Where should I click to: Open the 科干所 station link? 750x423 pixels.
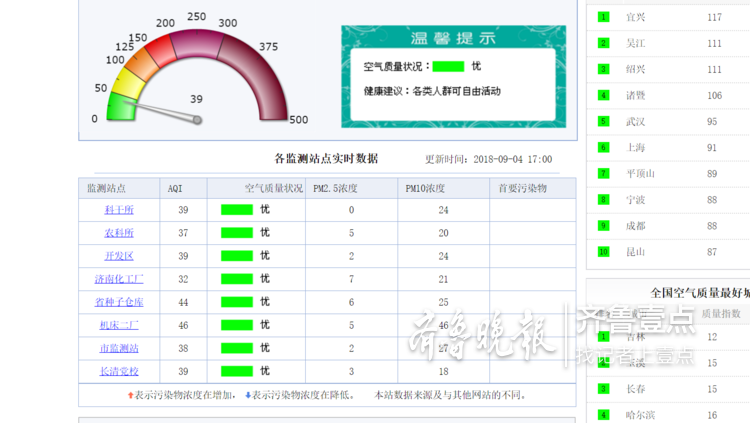[119, 210]
